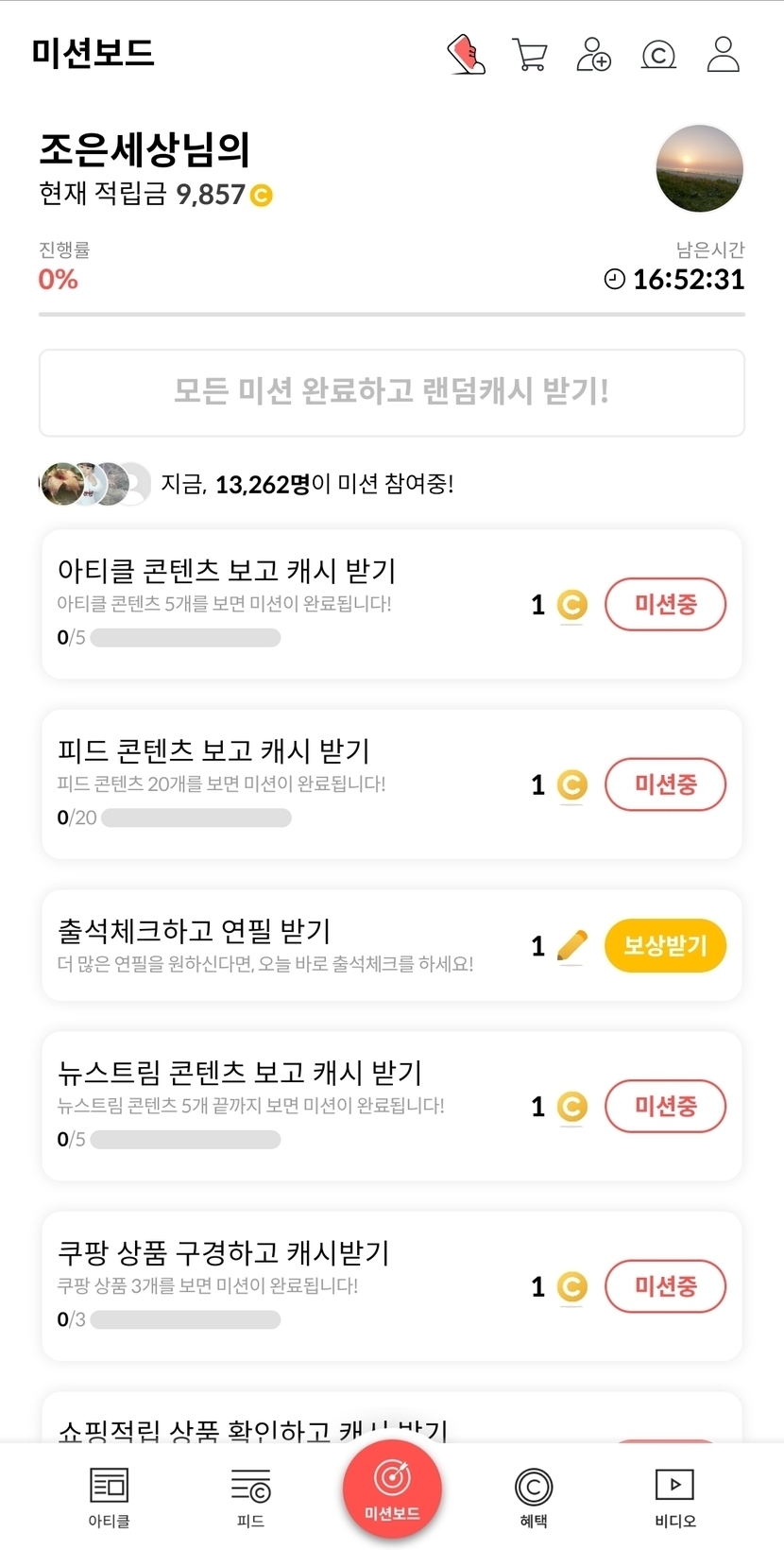Open the shopping cart
Screen dimensions: 784x1550
(530, 55)
